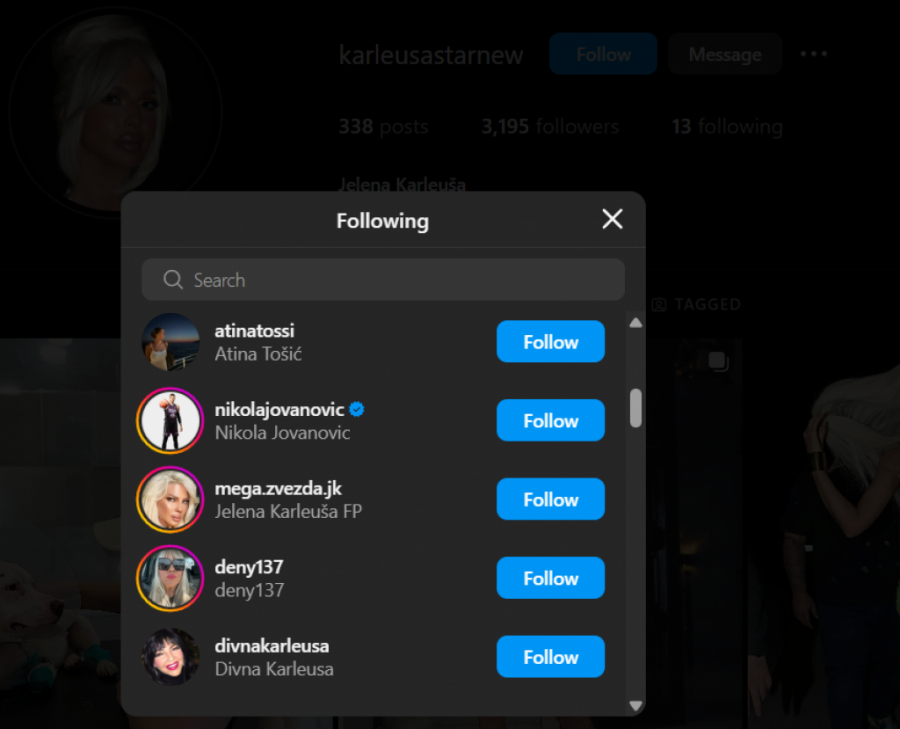Follow divnakarleusa
The width and height of the screenshot is (900, 729).
[x=550, y=656]
